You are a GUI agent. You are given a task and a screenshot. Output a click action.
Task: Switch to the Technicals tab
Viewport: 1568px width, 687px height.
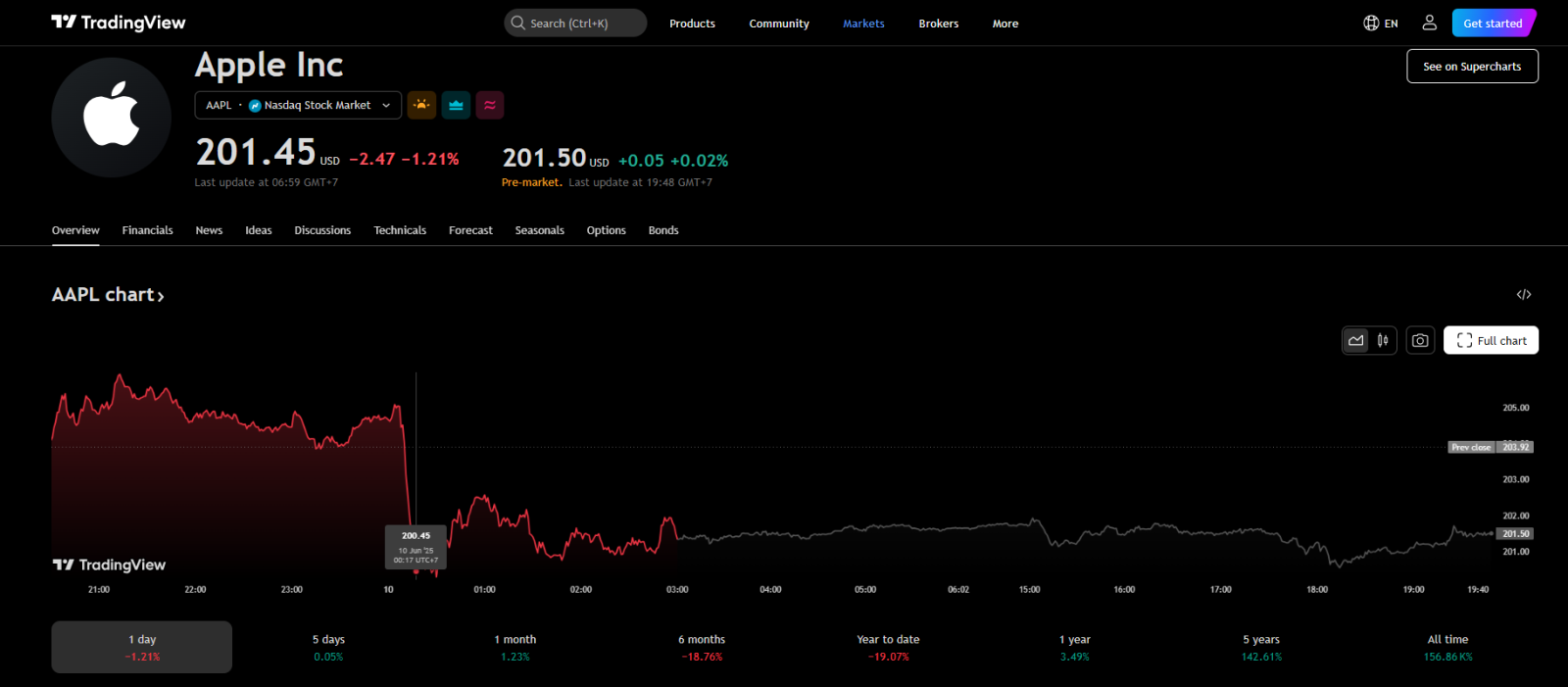pyautogui.click(x=400, y=230)
